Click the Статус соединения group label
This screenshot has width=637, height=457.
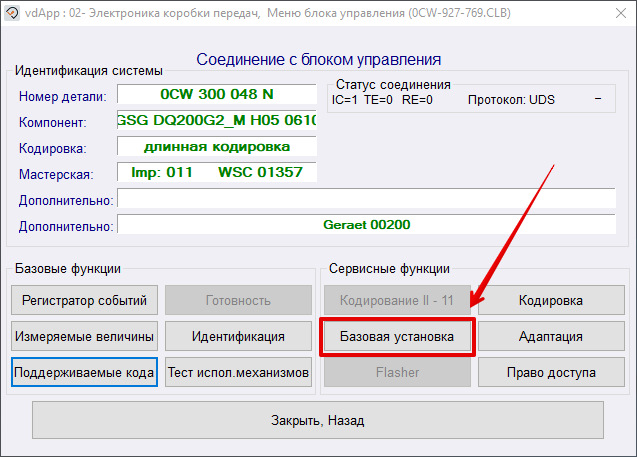(393, 84)
